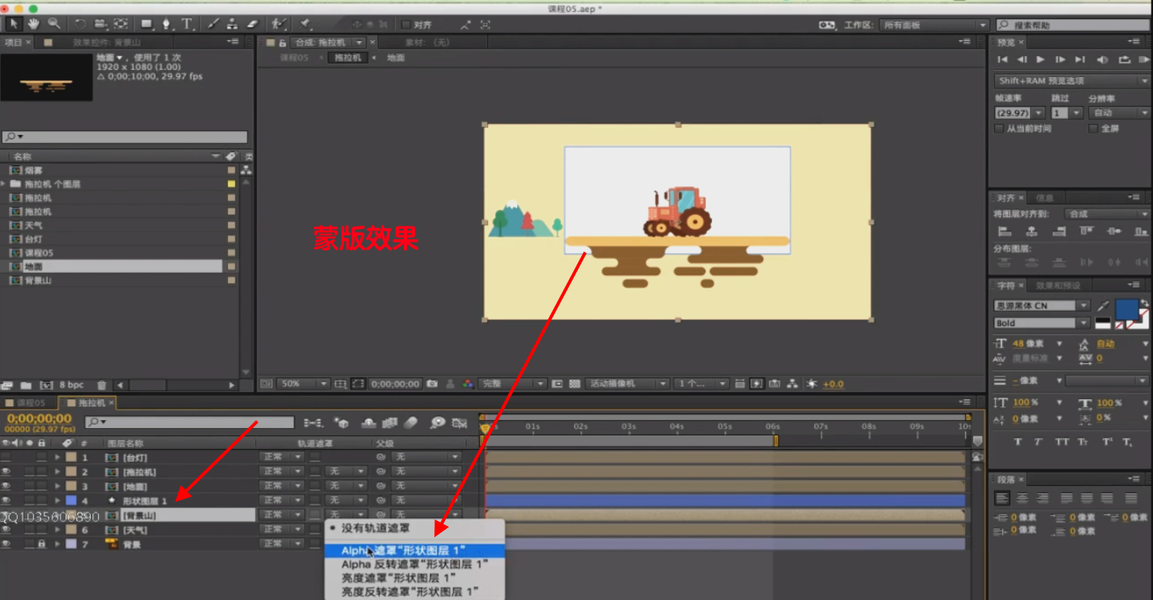Image resolution: width=1153 pixels, height=600 pixels.
Task: Click the composition mini-flowchart icon in timeline
Action: tap(313, 423)
